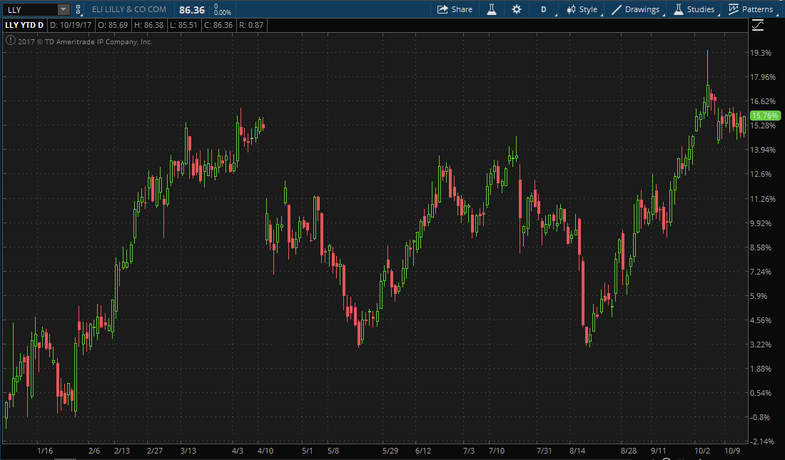Click the O: 85.69 open value
Screen dimensions: 785x460
(113, 25)
